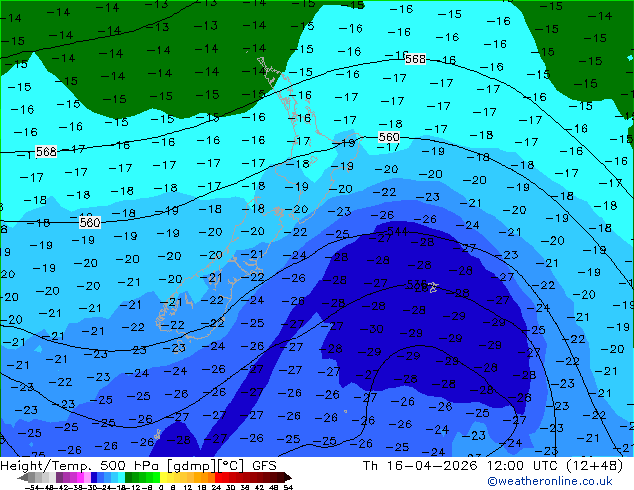Viewport: 634px width, 490px height.
Task: Click the 560 contour label on the left side
Action: click(90, 222)
